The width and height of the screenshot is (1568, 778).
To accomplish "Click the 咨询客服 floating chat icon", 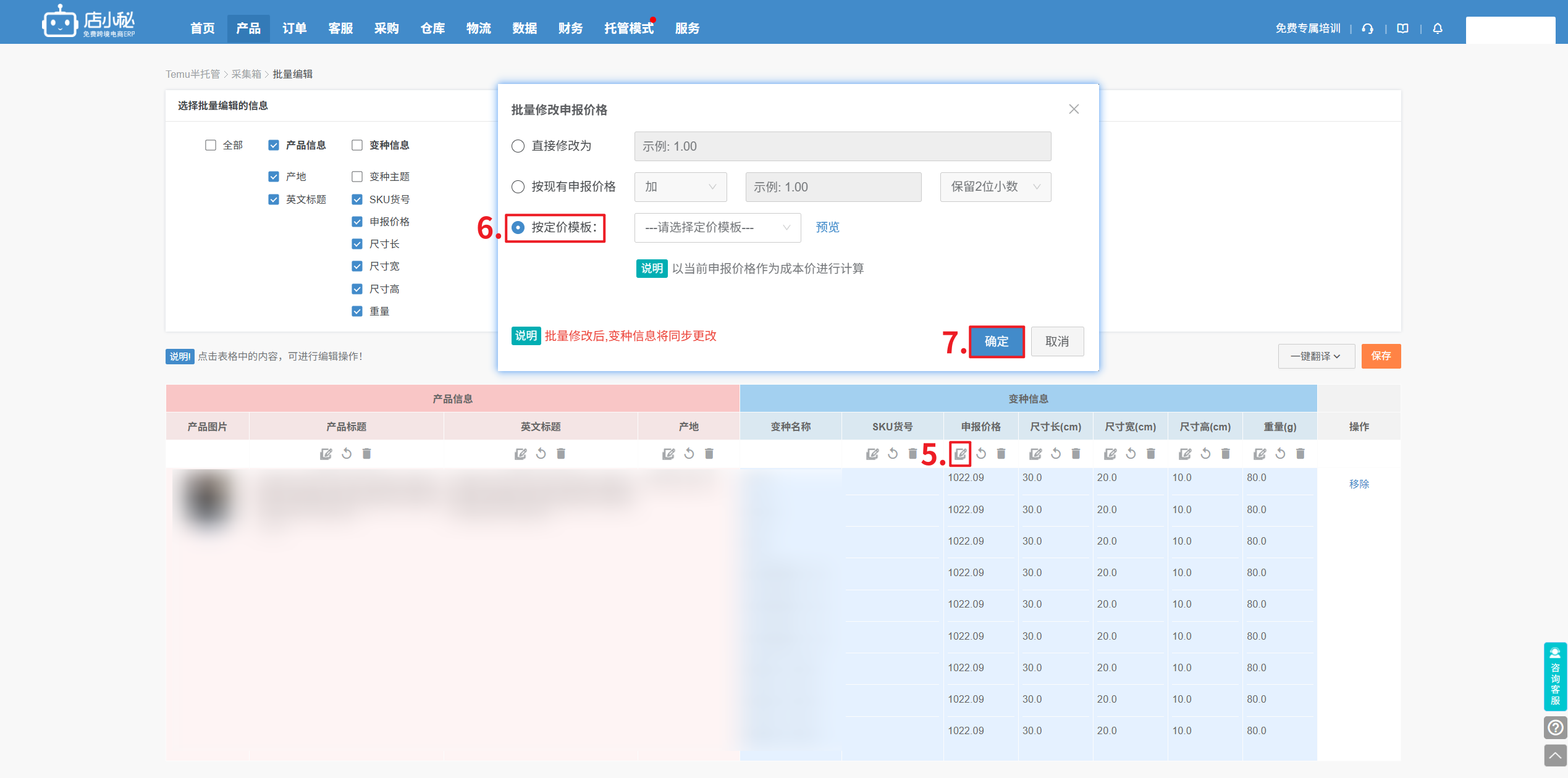I will click(x=1555, y=676).
